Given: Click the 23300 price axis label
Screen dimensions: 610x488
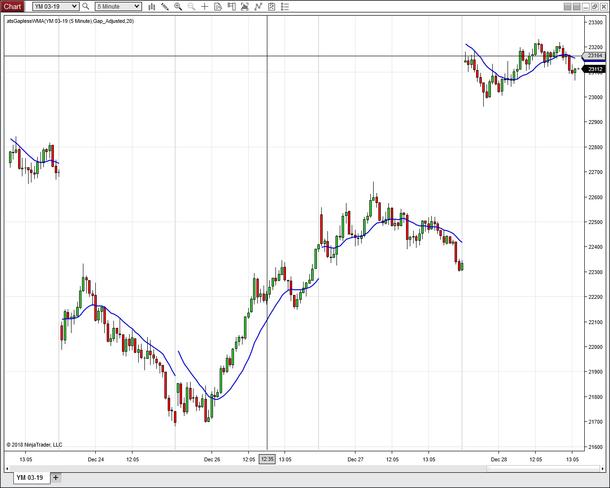Looking at the screenshot, I should click(595, 22).
